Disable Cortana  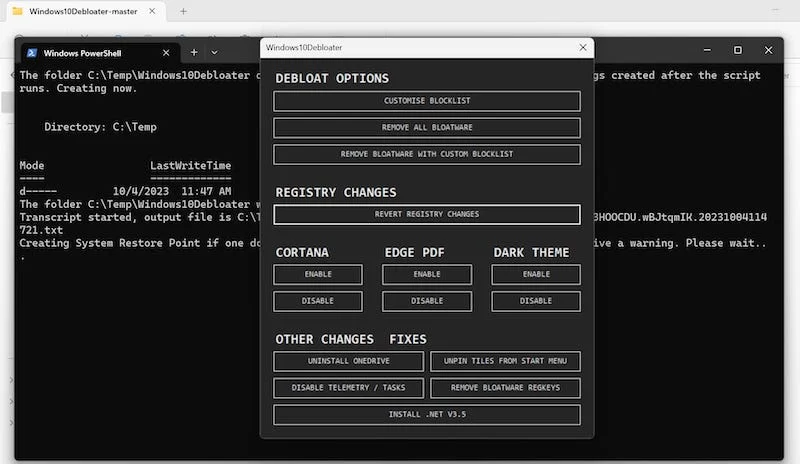[318, 301]
